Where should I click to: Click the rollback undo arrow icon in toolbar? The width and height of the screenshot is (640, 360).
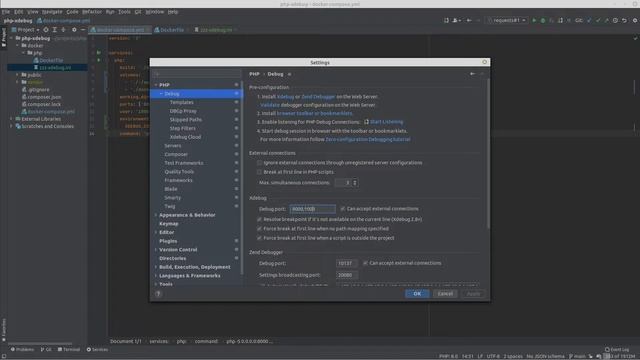coord(624,20)
